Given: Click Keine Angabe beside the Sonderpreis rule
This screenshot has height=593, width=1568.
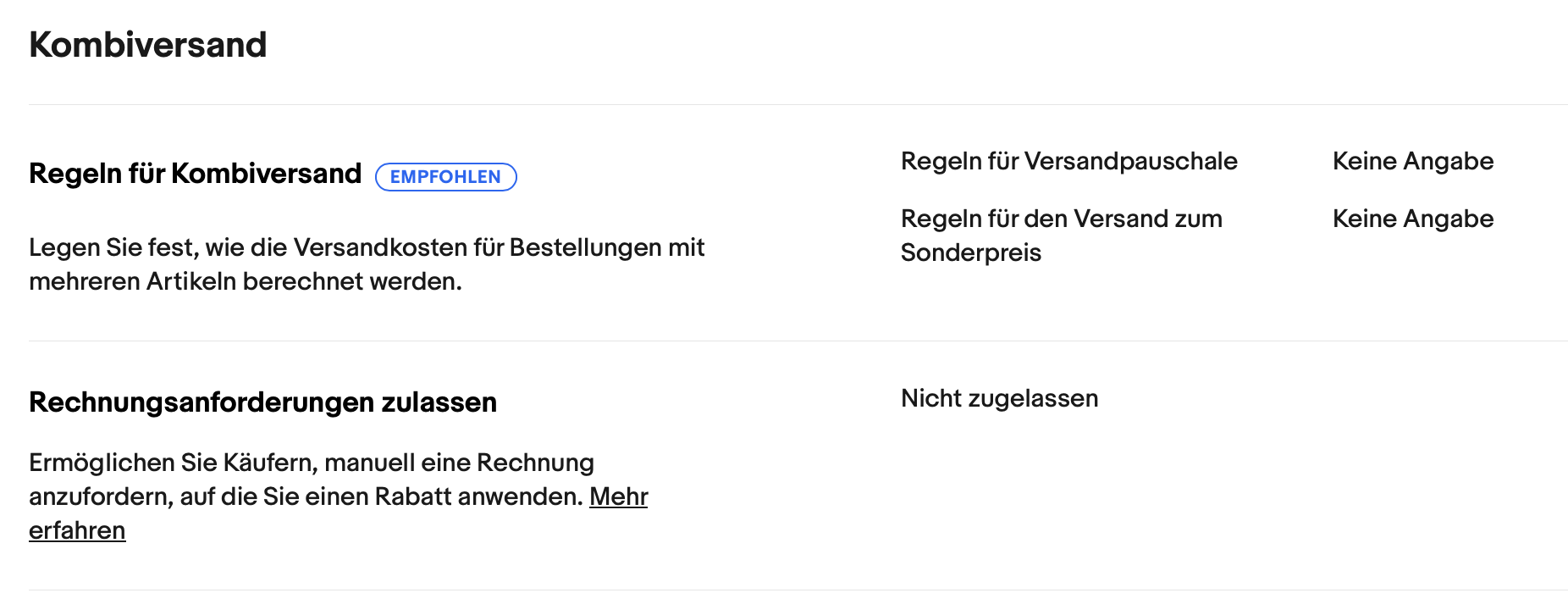Looking at the screenshot, I should coord(1412,219).
